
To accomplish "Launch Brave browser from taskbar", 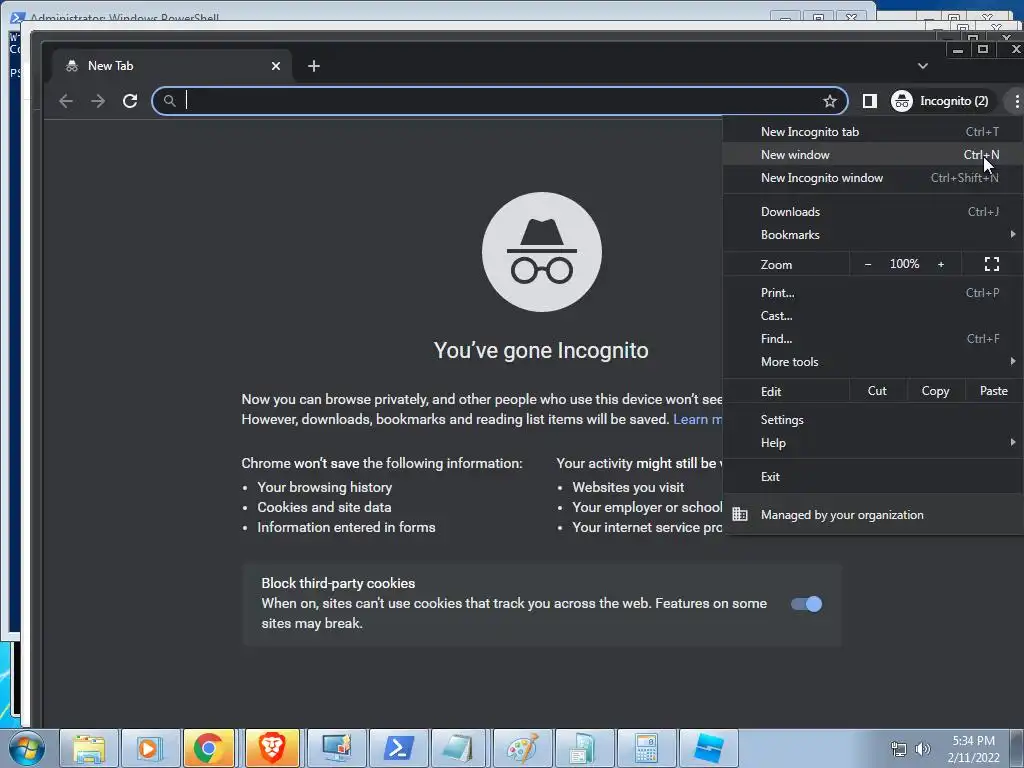I will point(272,748).
